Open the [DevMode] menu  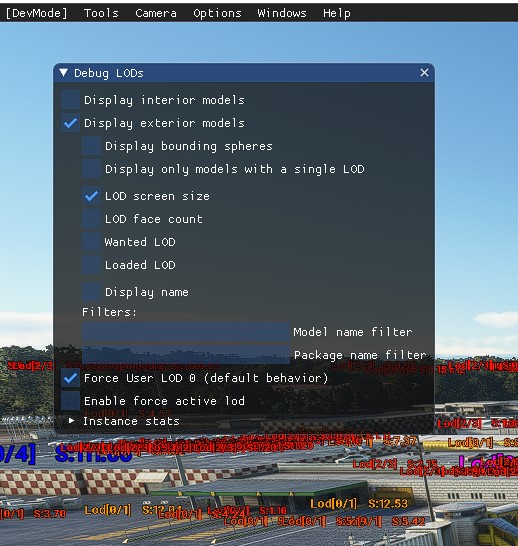[36, 13]
